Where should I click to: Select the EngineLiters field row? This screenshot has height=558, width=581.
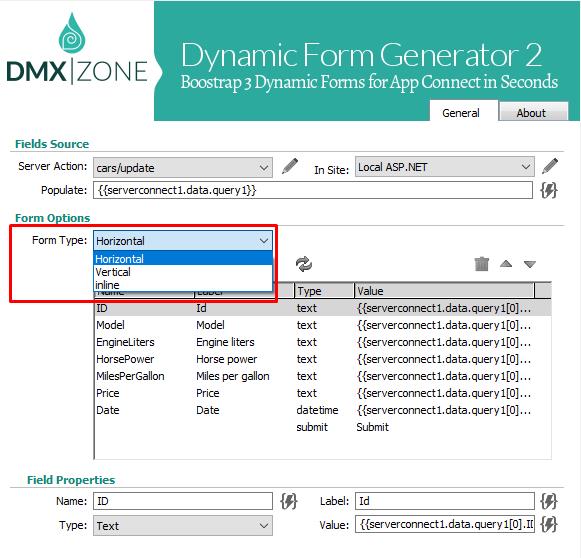[x=322, y=342]
